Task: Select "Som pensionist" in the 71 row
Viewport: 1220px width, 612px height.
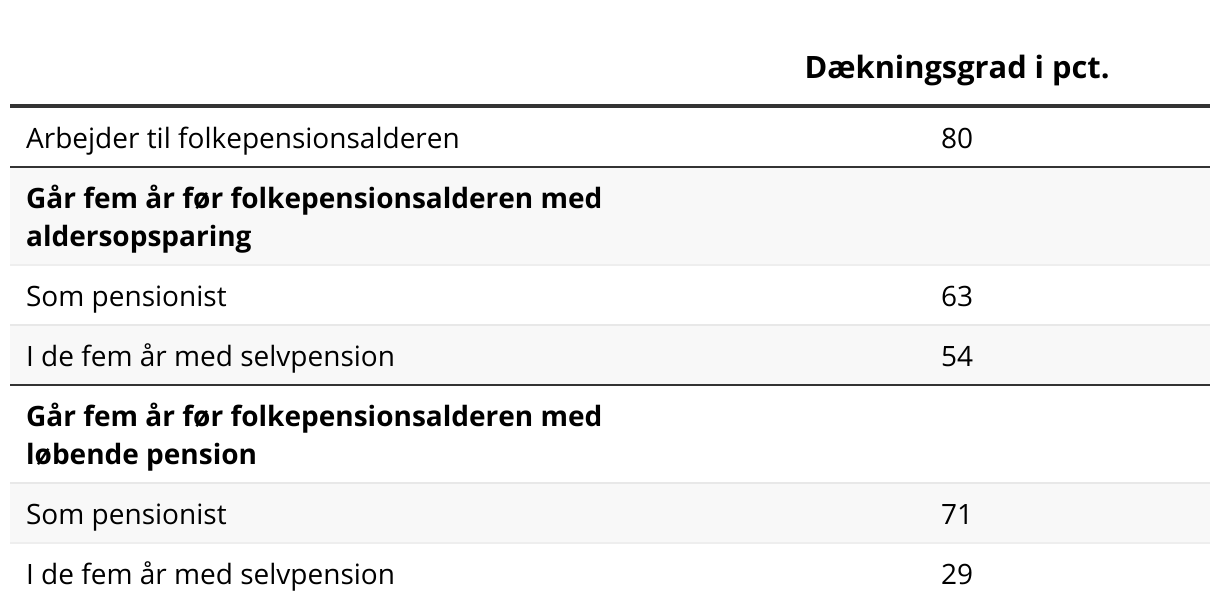Action: tap(126, 515)
